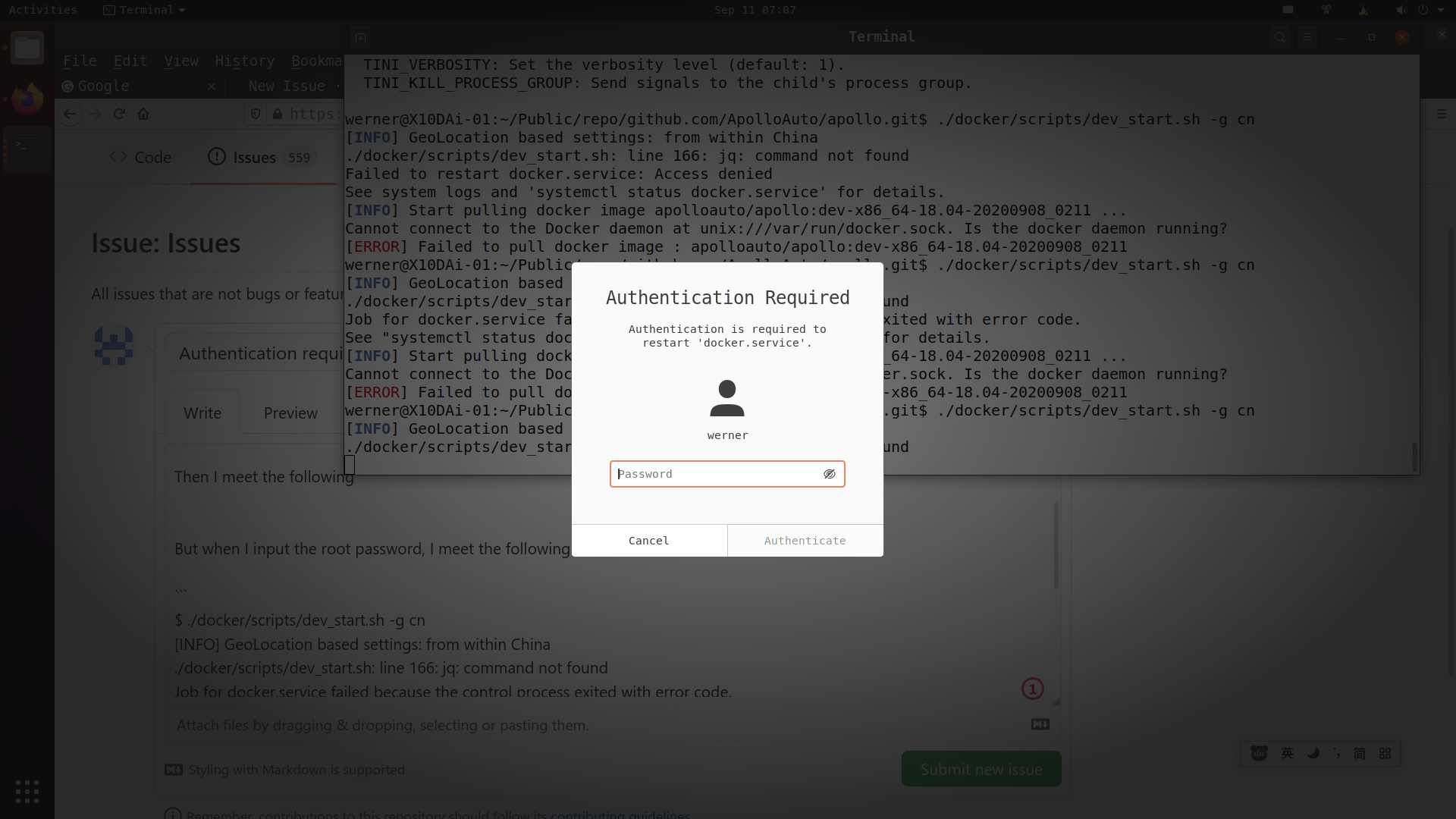Toggle half-width mode via the moon icon
Image resolution: width=1456 pixels, height=819 pixels.
(1313, 753)
